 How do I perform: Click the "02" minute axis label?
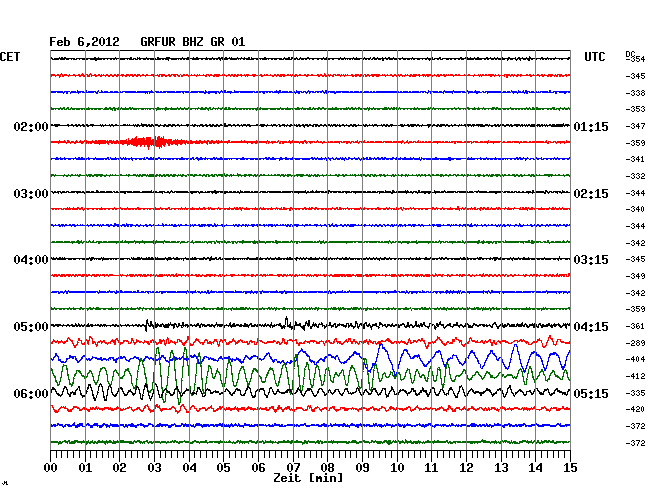click(x=119, y=468)
